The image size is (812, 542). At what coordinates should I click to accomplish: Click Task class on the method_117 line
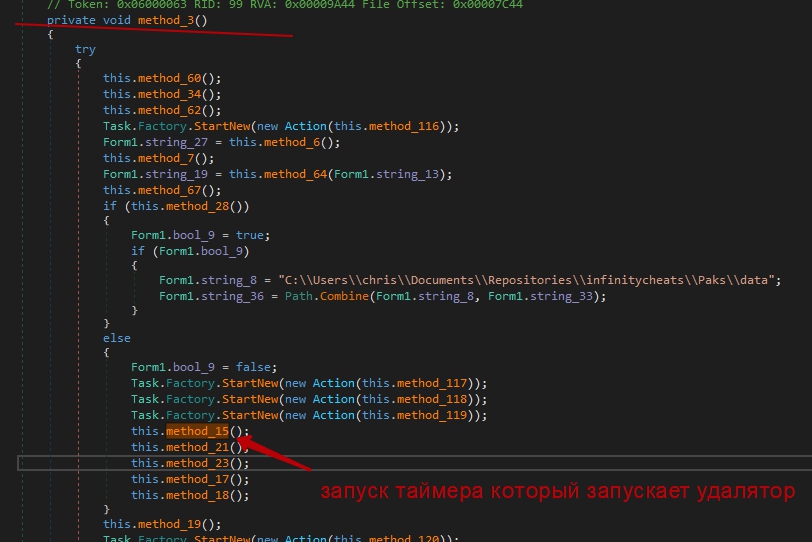pos(144,384)
